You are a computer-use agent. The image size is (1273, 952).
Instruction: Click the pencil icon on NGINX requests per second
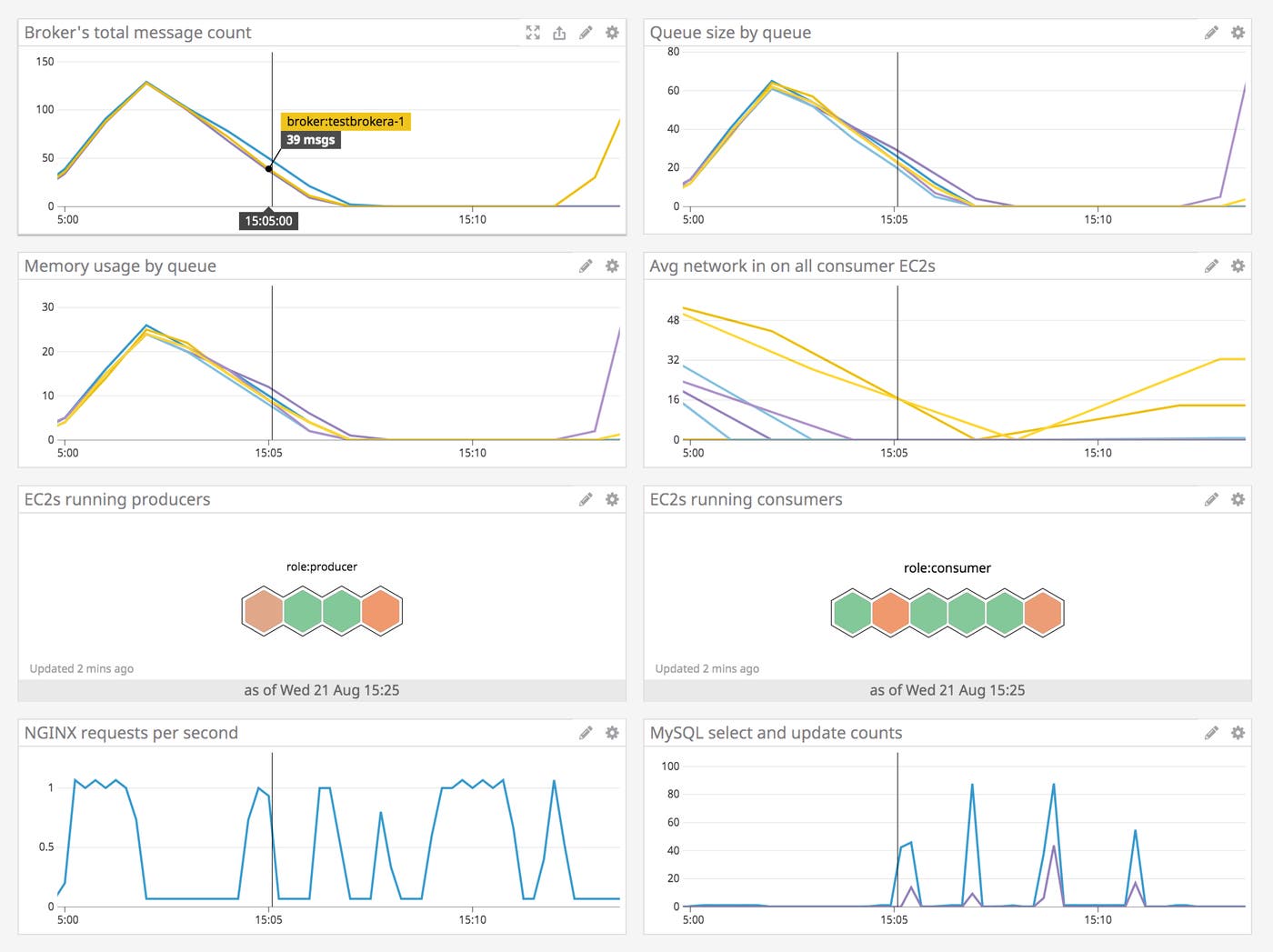click(586, 732)
